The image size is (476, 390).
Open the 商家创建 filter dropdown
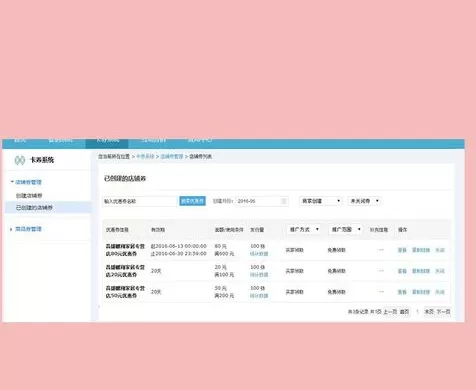(321, 201)
